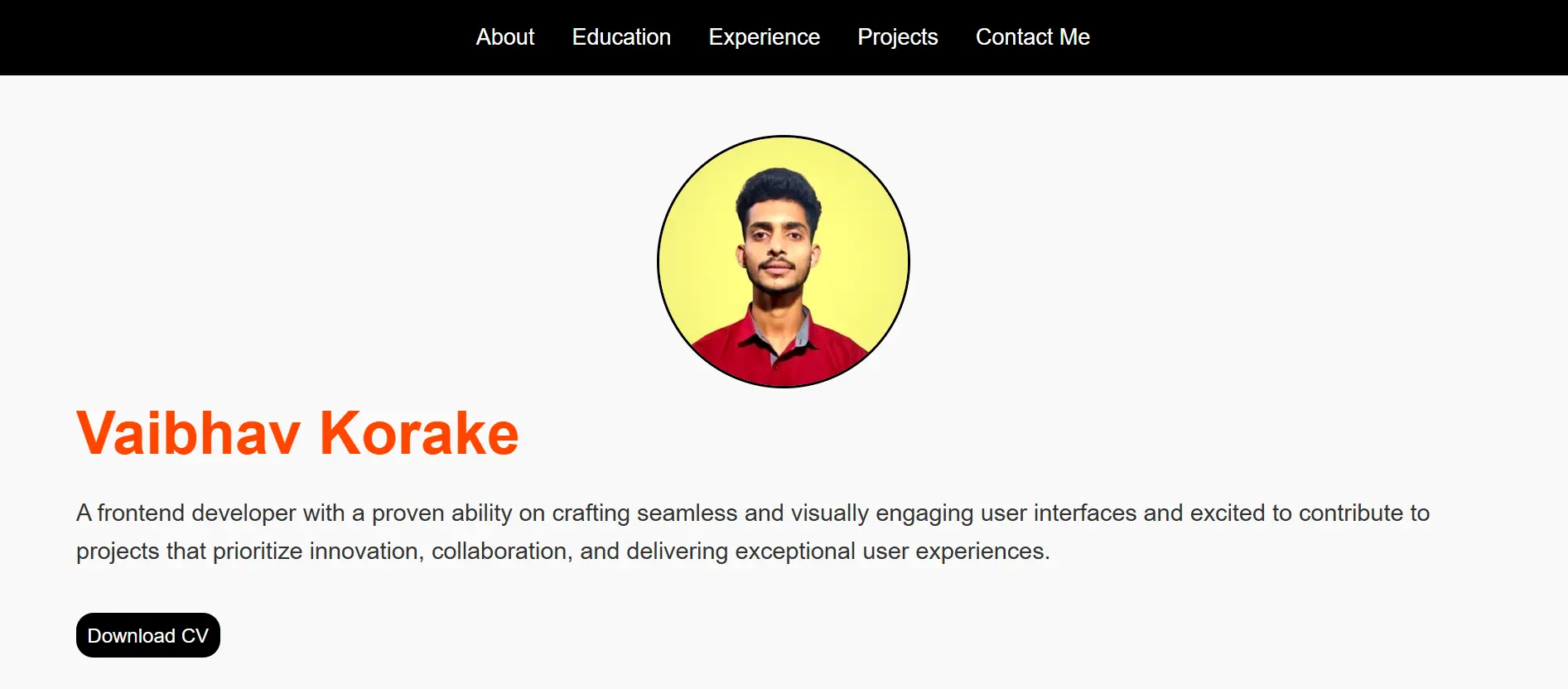The image size is (1568, 689).
Task: Open the About section link
Action: pyautogui.click(x=504, y=37)
